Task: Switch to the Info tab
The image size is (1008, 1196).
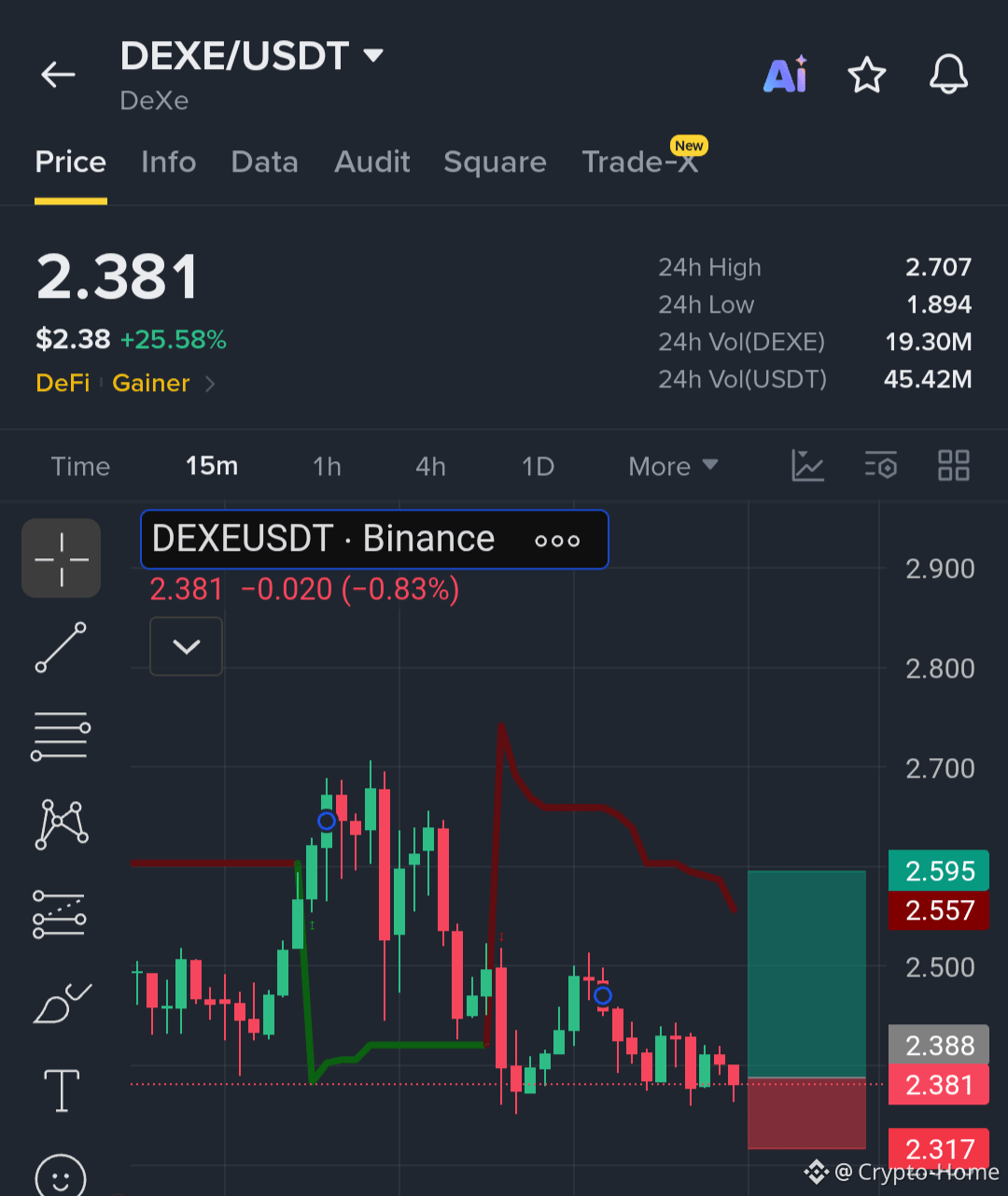Action: coord(169,162)
